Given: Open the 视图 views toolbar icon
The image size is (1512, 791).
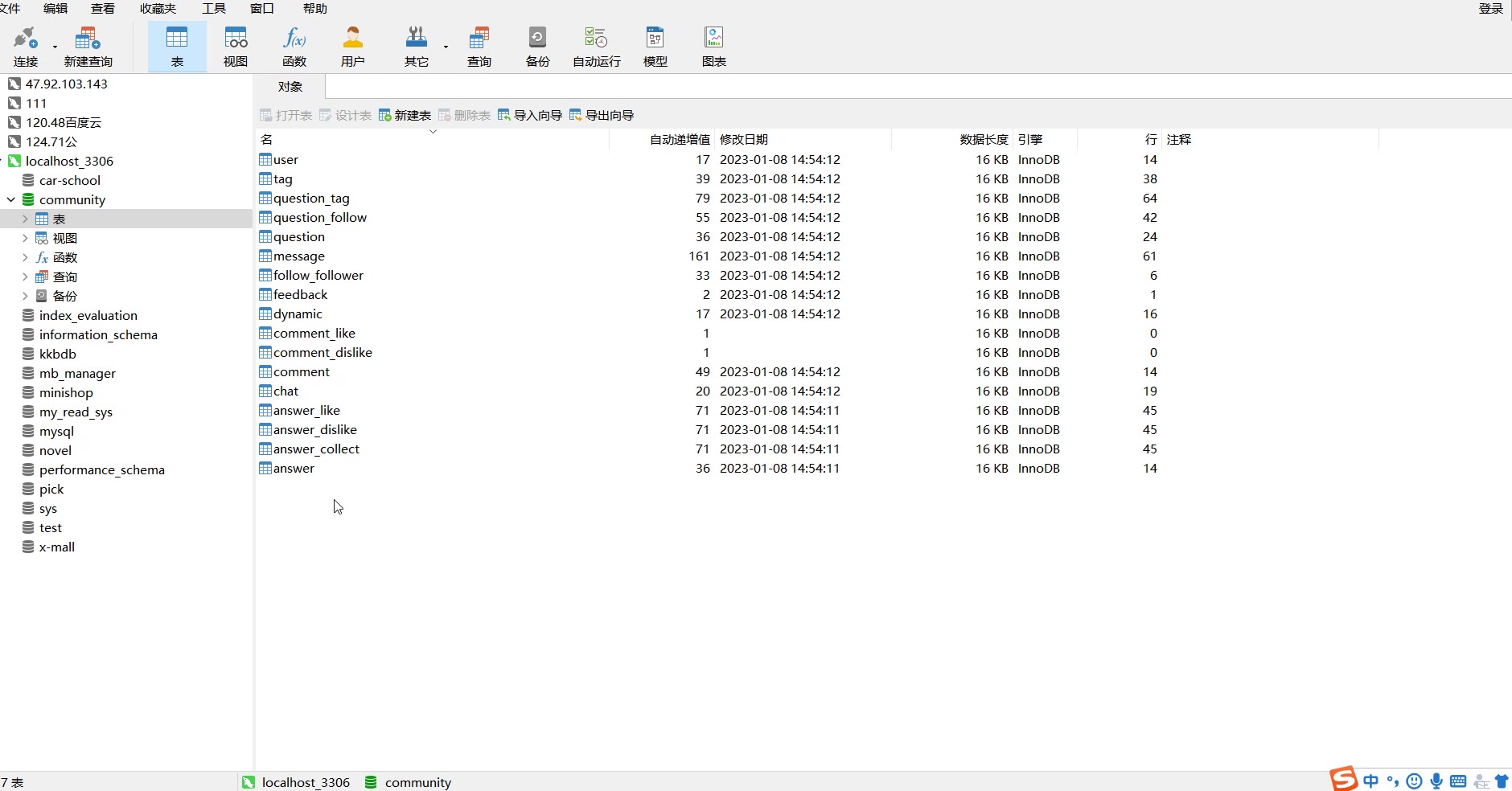Looking at the screenshot, I should (236, 47).
